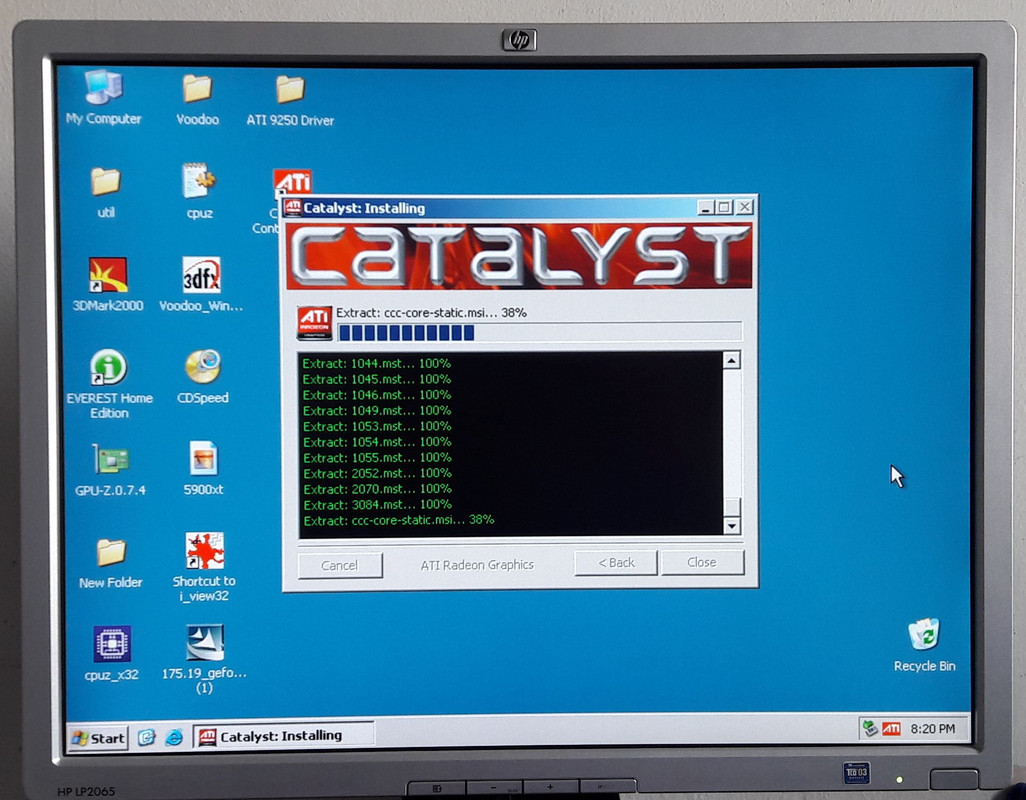
Task: Click the status text above progress bar
Action: (431, 313)
